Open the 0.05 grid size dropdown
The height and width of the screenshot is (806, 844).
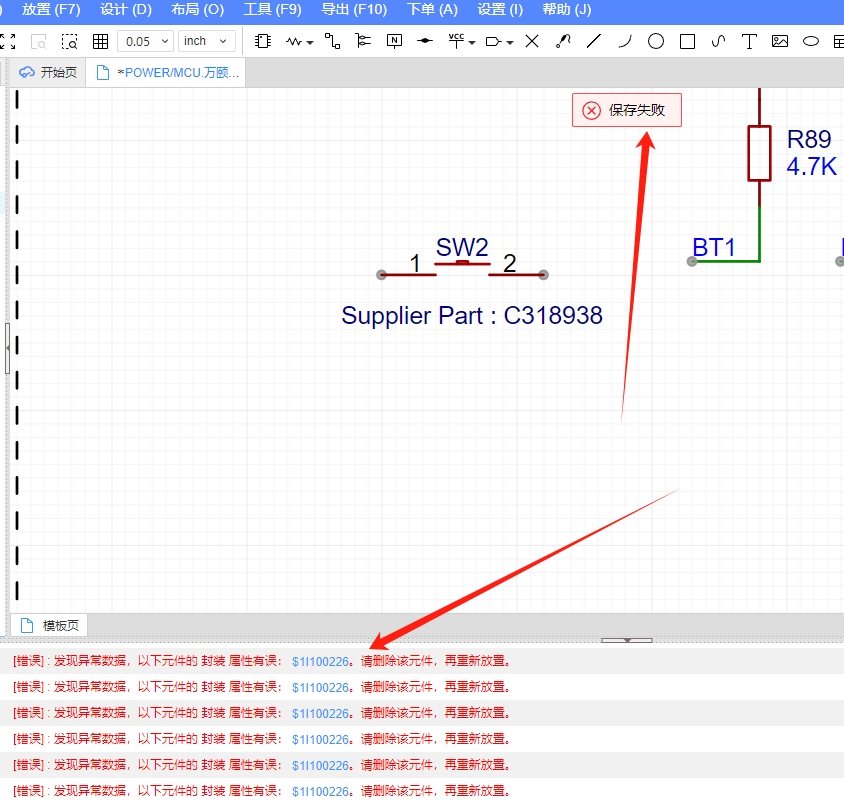[x=145, y=41]
